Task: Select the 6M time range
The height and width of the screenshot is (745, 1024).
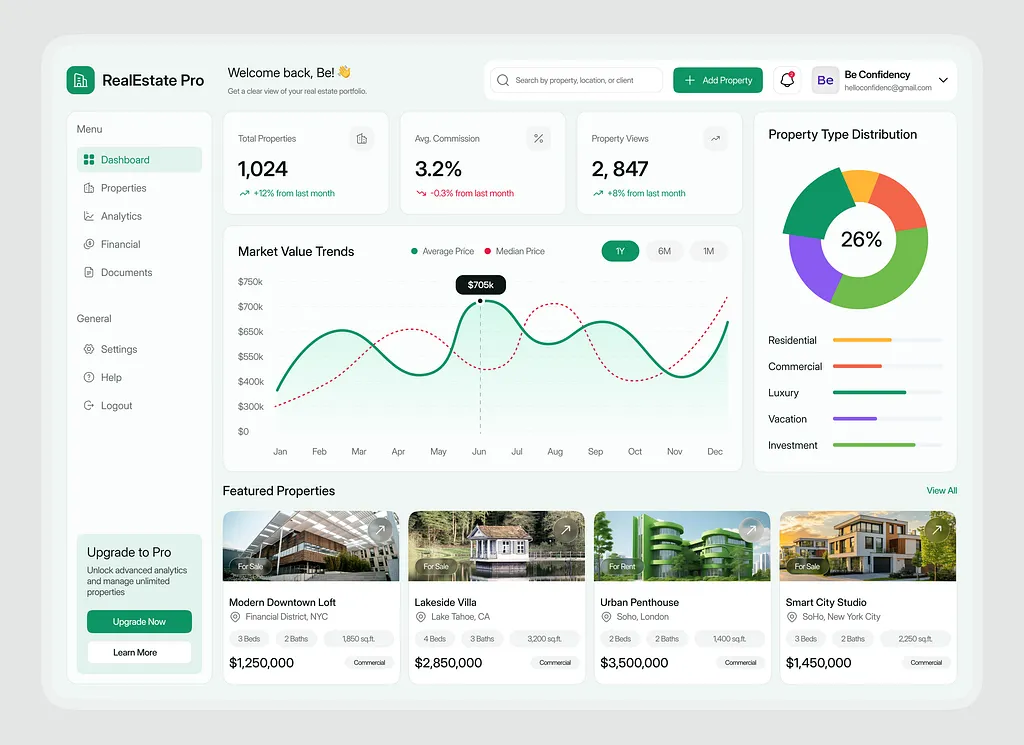Action: (x=664, y=251)
